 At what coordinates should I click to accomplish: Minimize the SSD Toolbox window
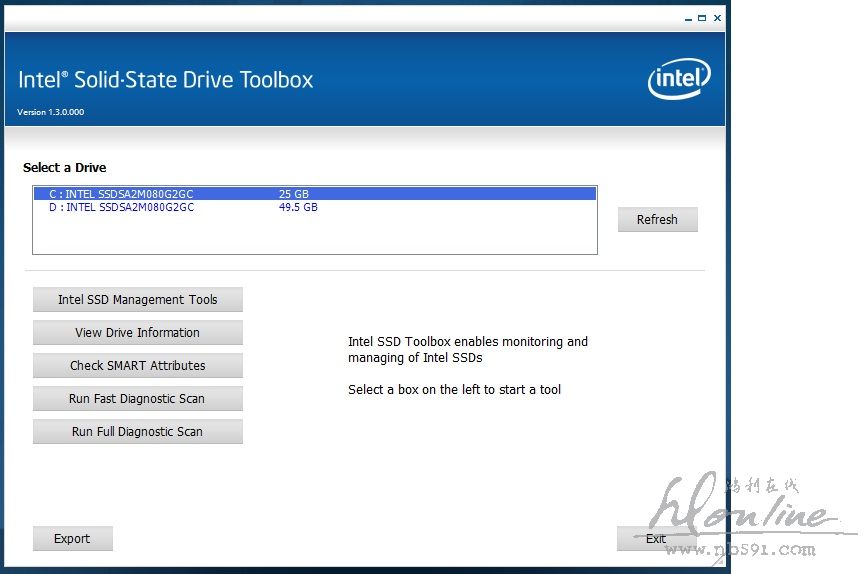[x=688, y=17]
